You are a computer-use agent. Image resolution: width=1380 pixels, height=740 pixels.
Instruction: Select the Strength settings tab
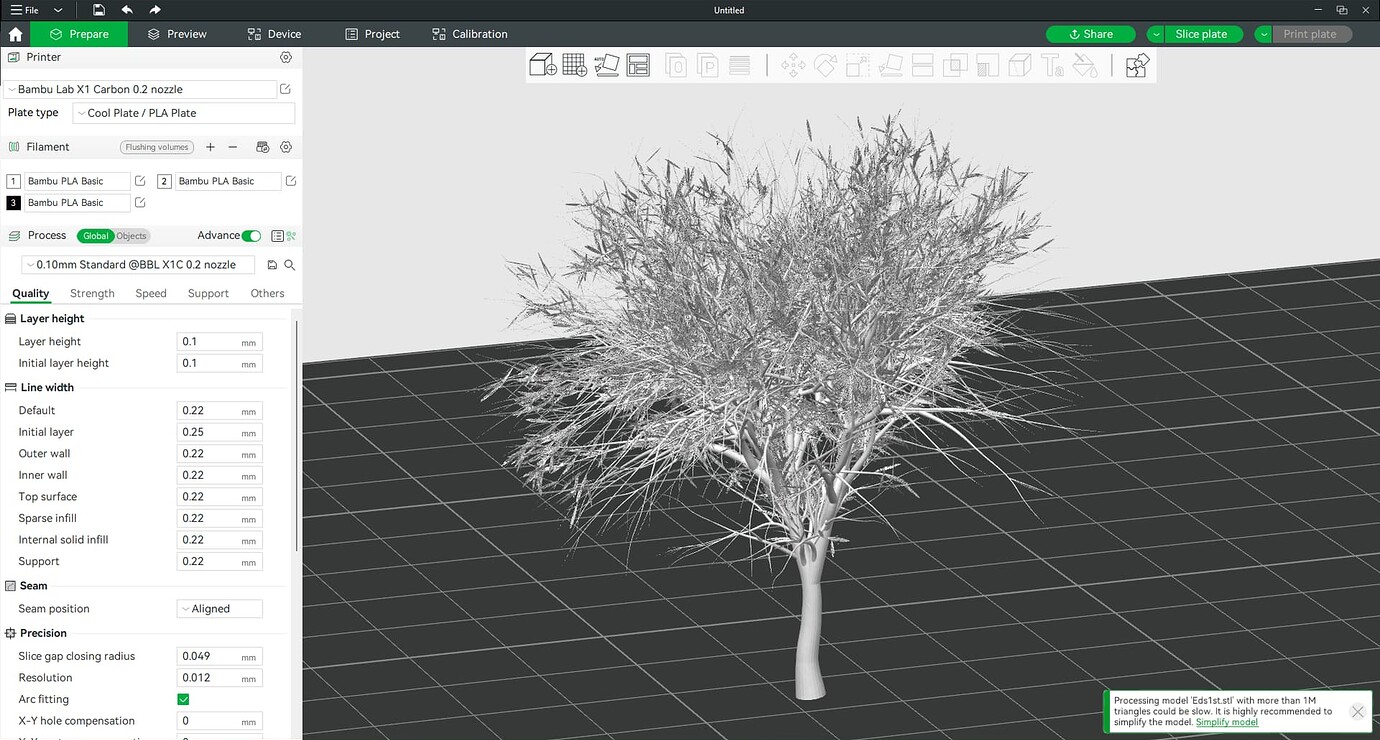92,293
